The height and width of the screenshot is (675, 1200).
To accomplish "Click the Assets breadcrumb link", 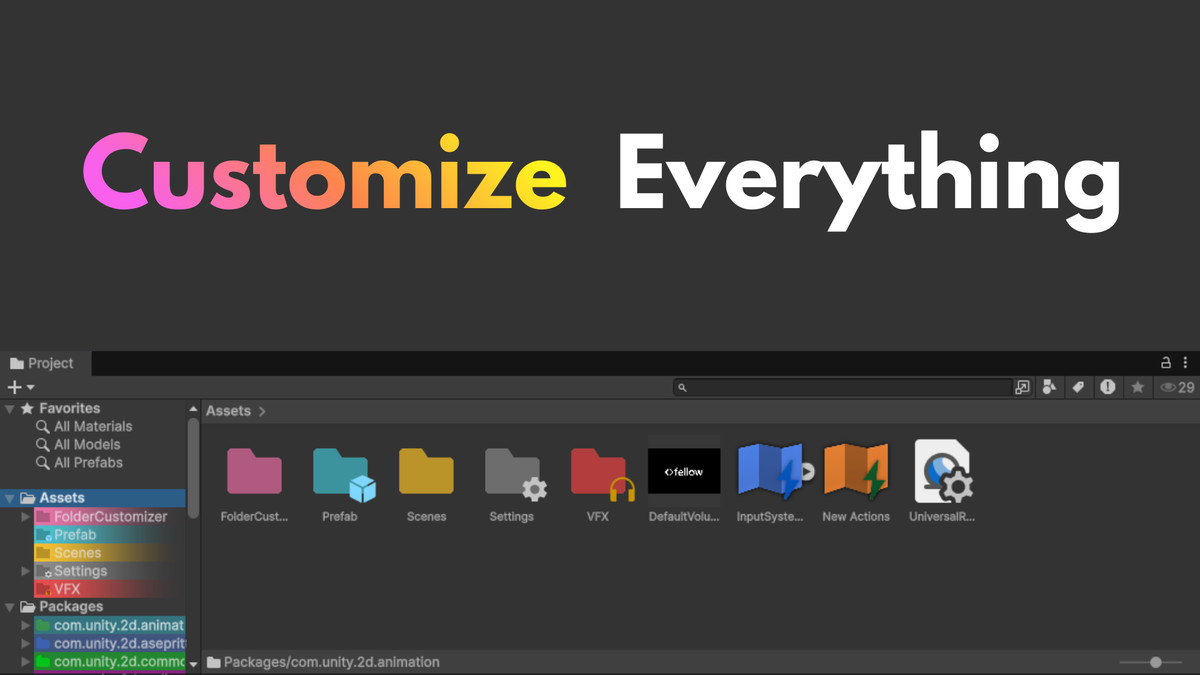I will click(228, 410).
